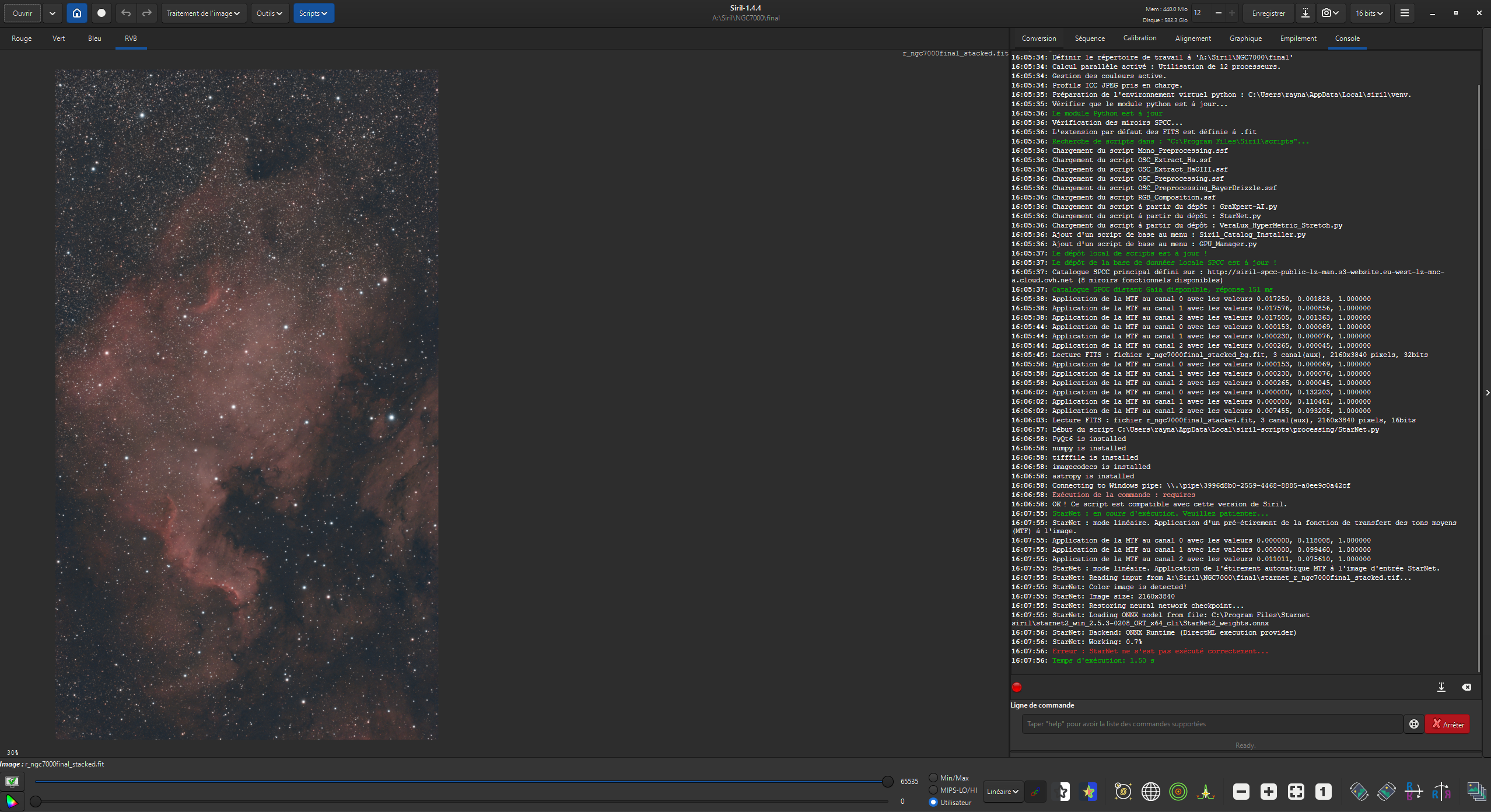This screenshot has width=1491, height=812.
Task: Fit image to window zoom icon
Action: pos(1296,792)
